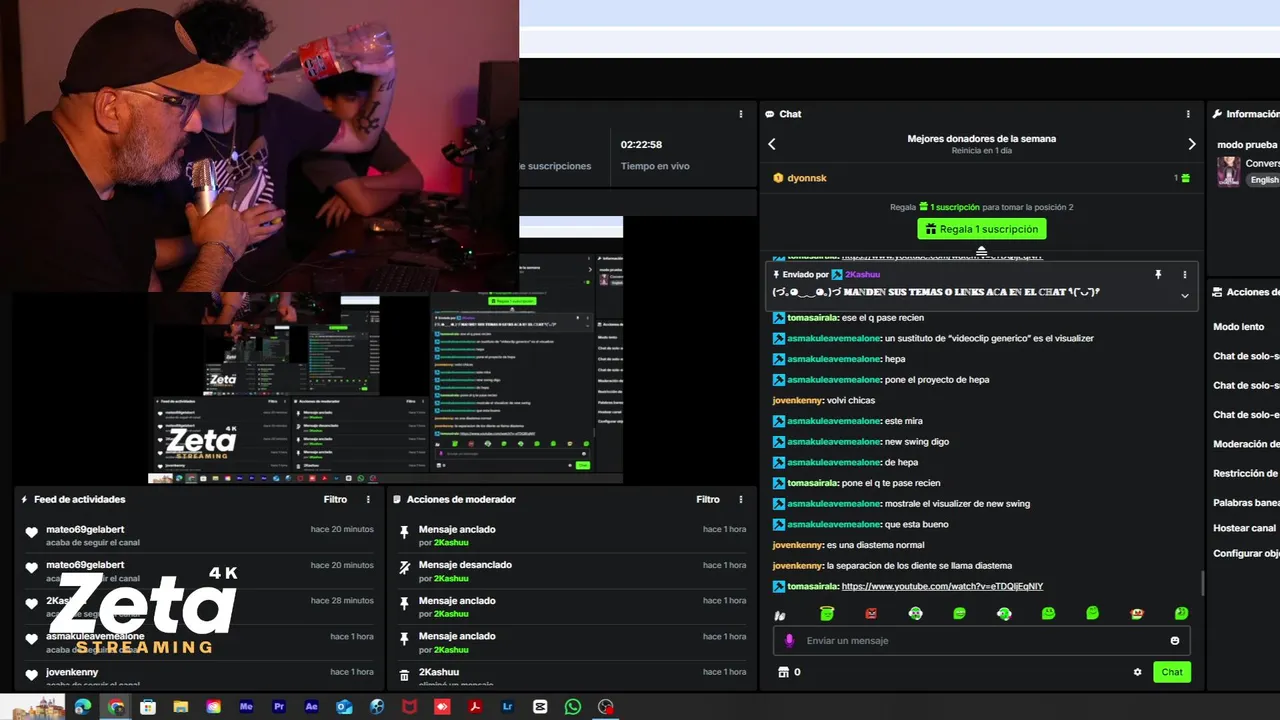1280x720 pixels.
Task: Open chat settings gear icon
Action: [x=1137, y=672]
